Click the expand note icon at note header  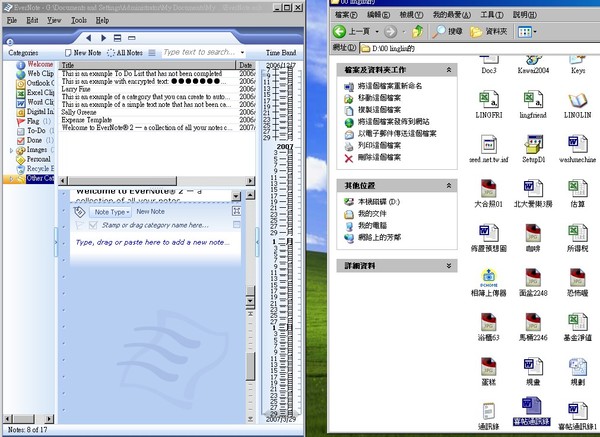236,211
